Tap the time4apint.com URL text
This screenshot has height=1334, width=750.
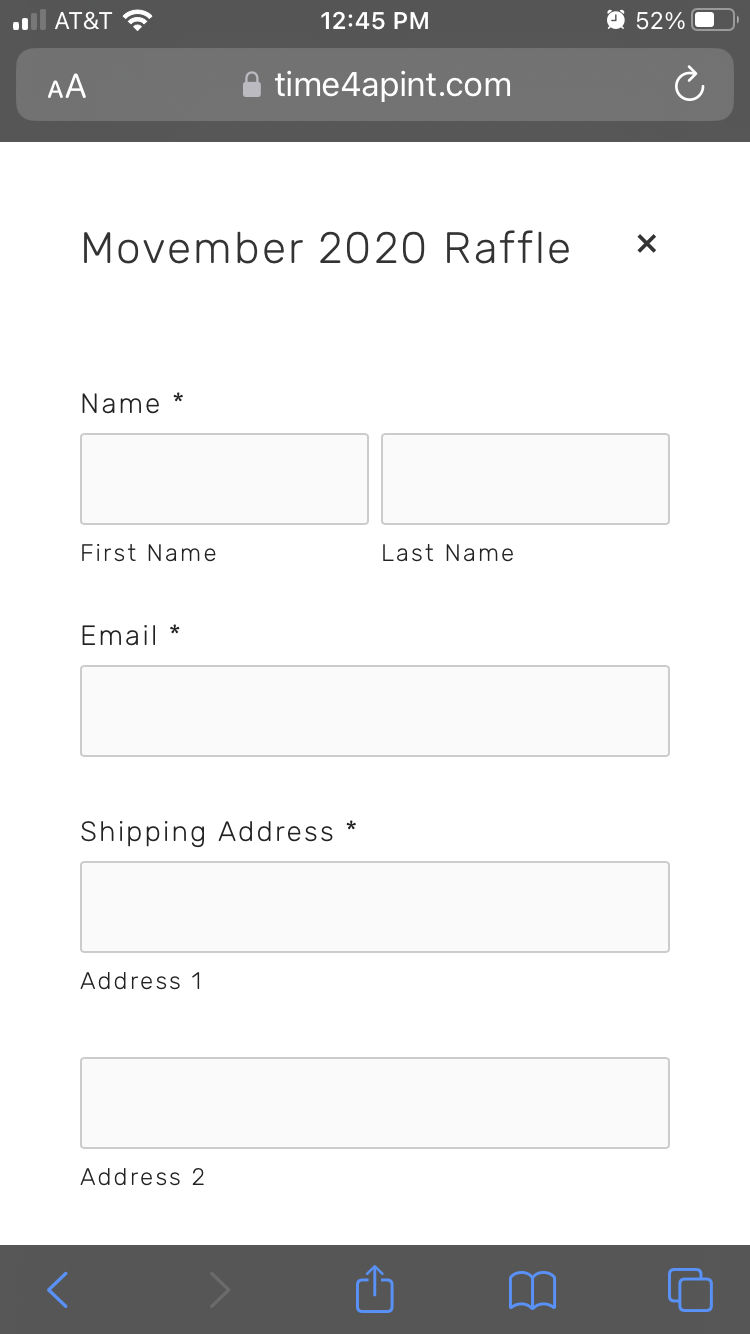392,86
